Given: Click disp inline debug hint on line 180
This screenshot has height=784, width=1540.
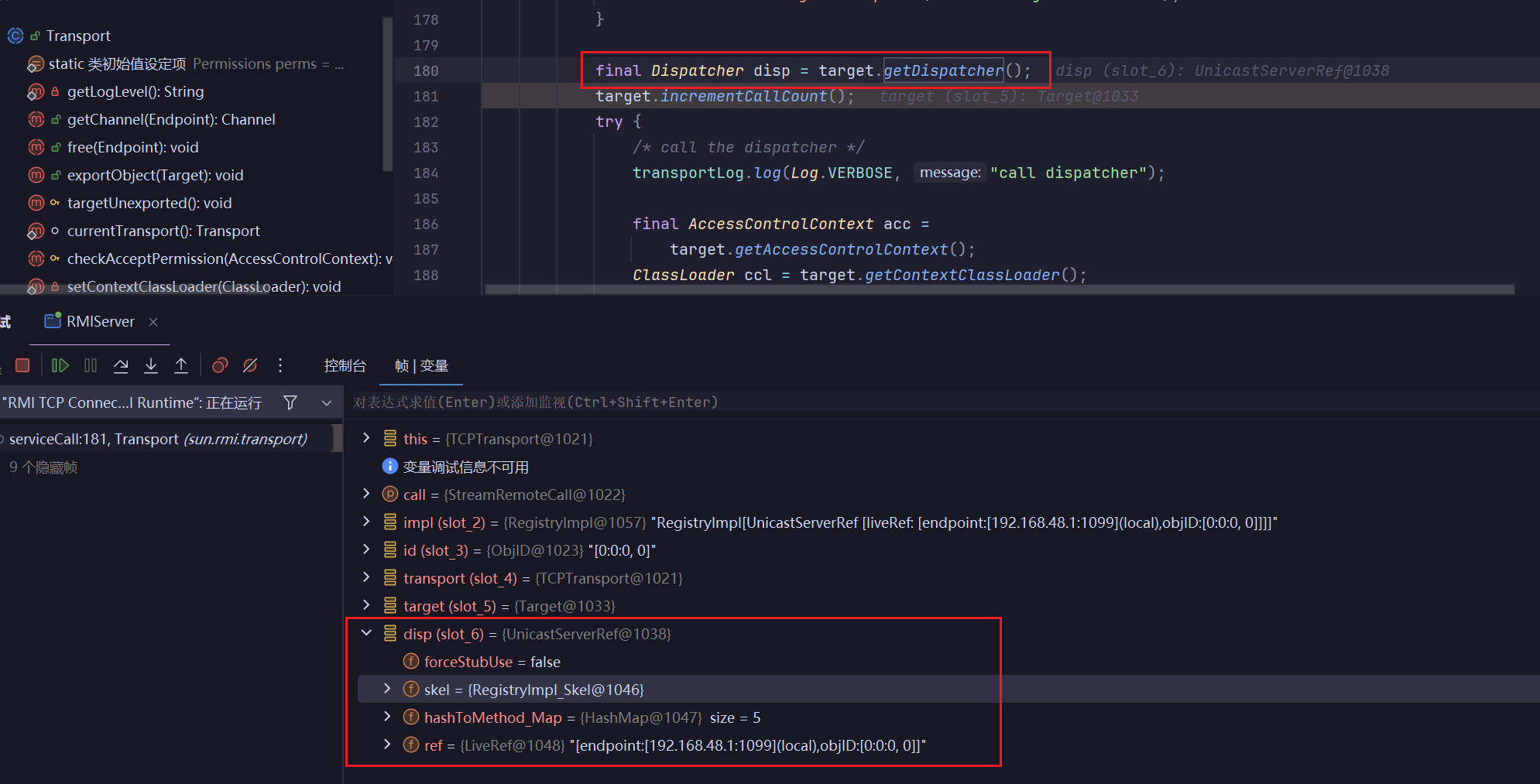Looking at the screenshot, I should tap(1222, 70).
